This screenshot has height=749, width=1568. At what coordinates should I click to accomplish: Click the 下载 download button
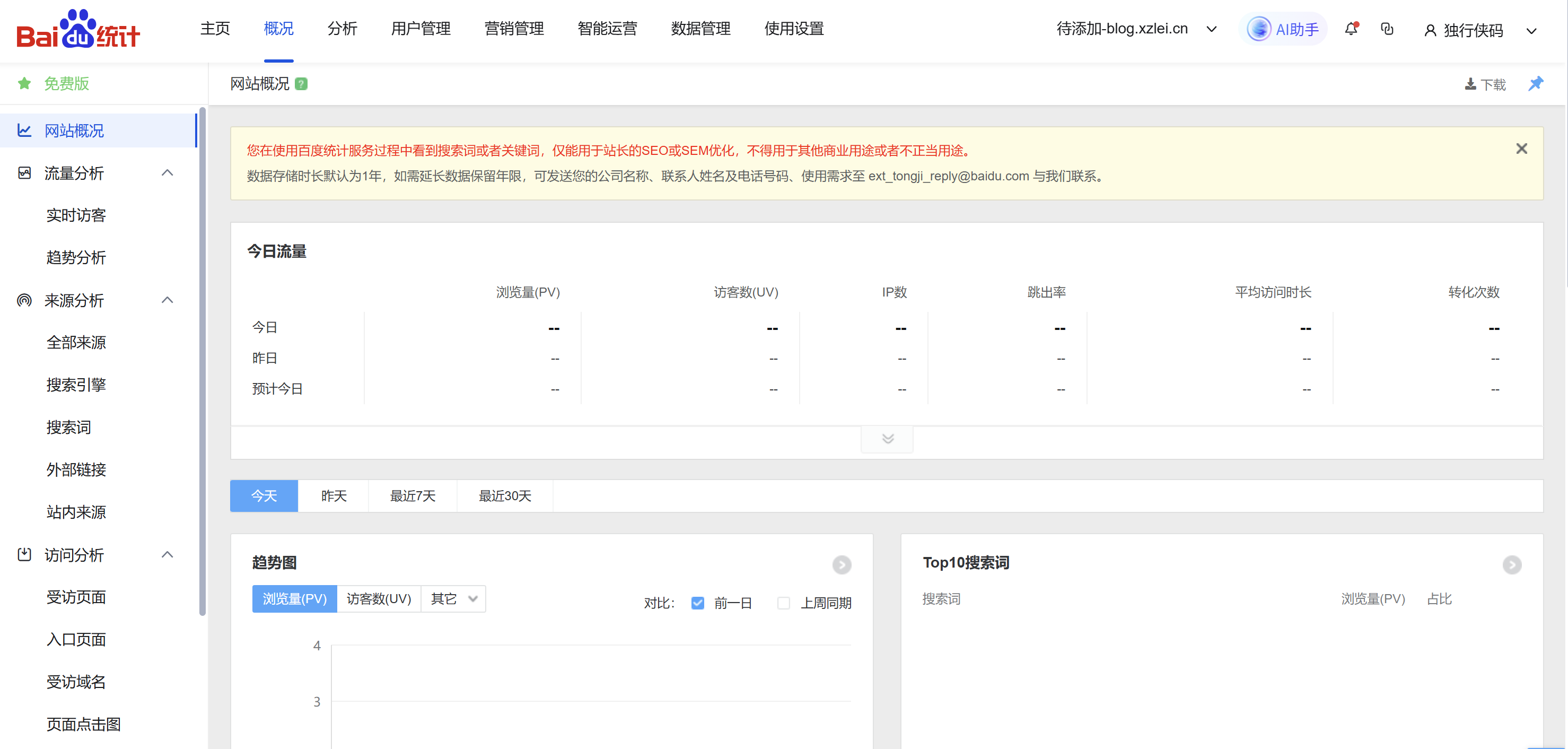(1485, 84)
